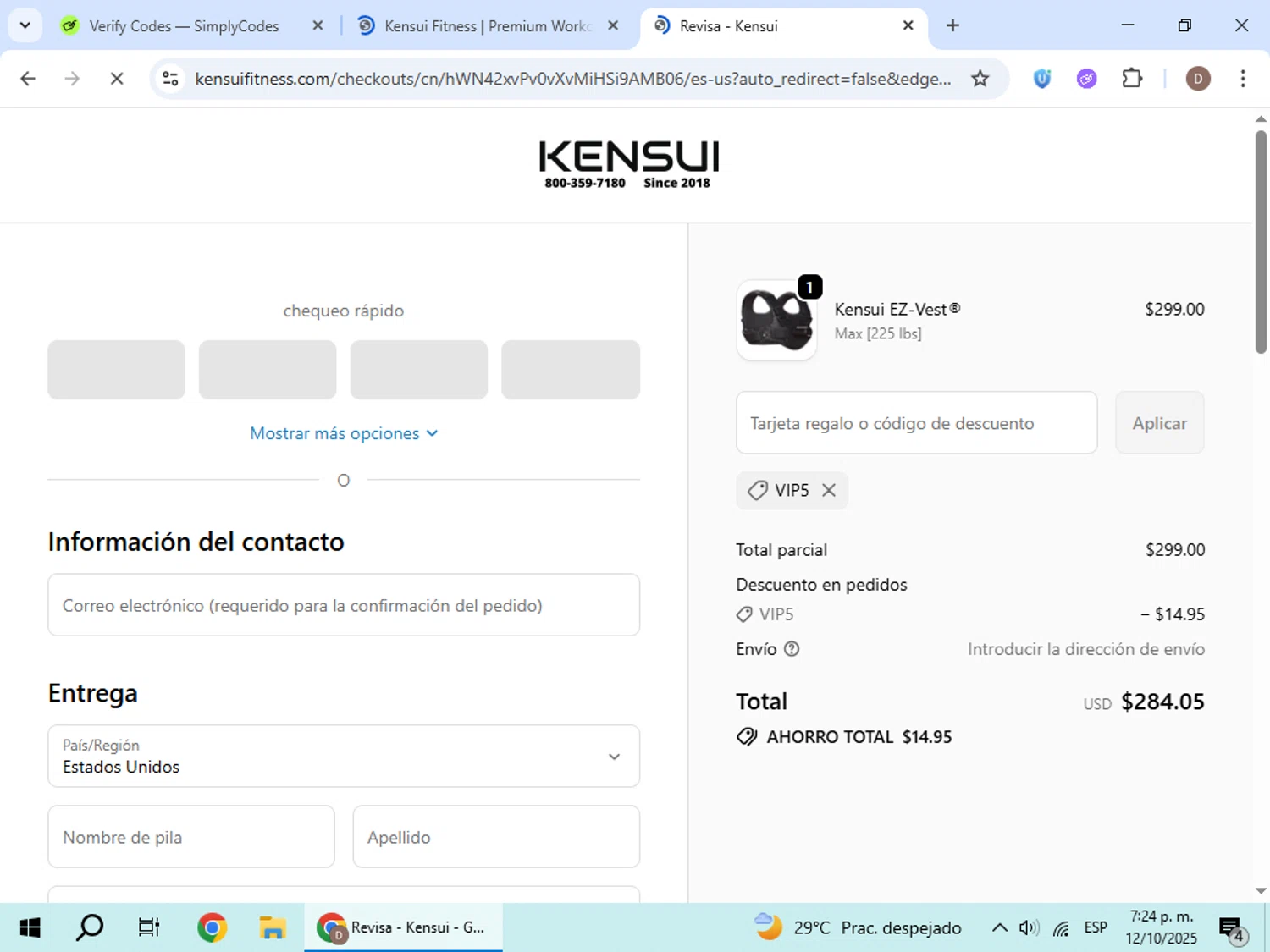Open the Extensions puzzle-piece menu
This screenshot has height=952, width=1270.
(1132, 79)
